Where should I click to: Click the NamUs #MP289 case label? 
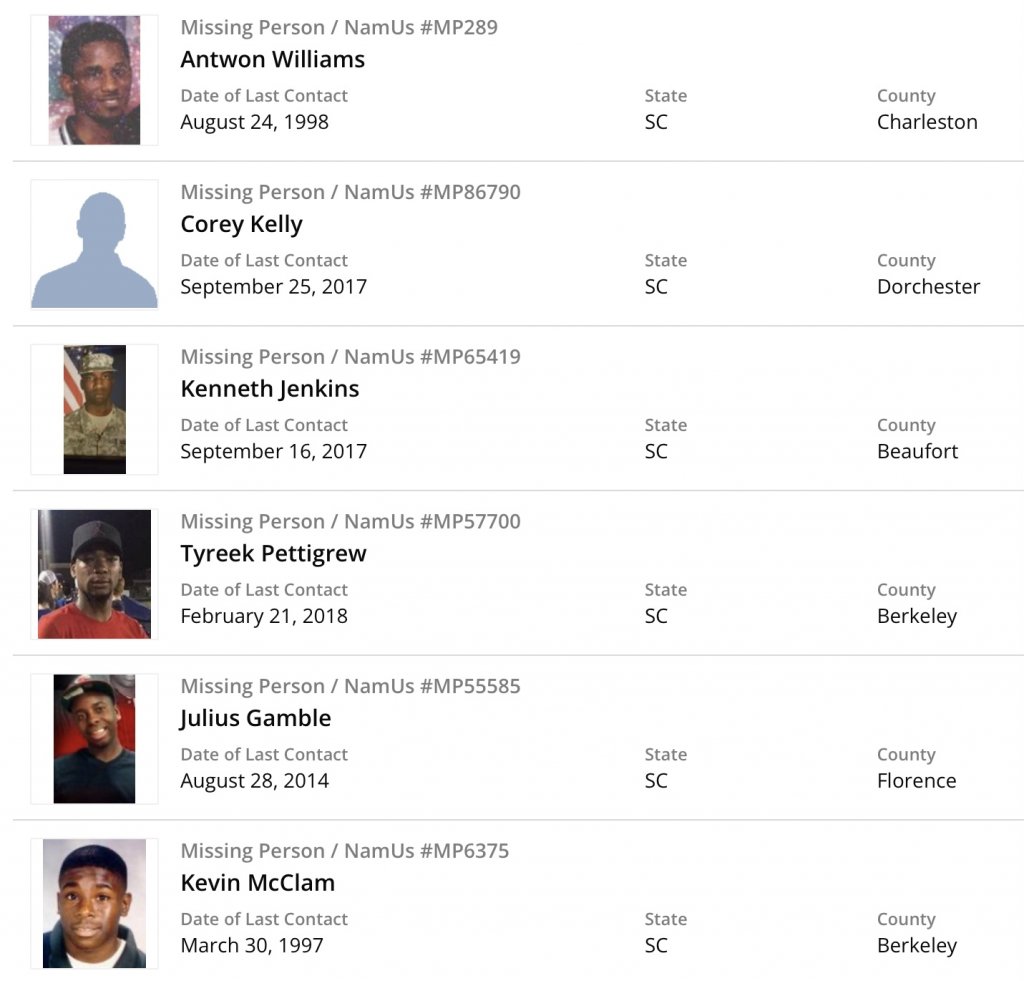(x=338, y=27)
